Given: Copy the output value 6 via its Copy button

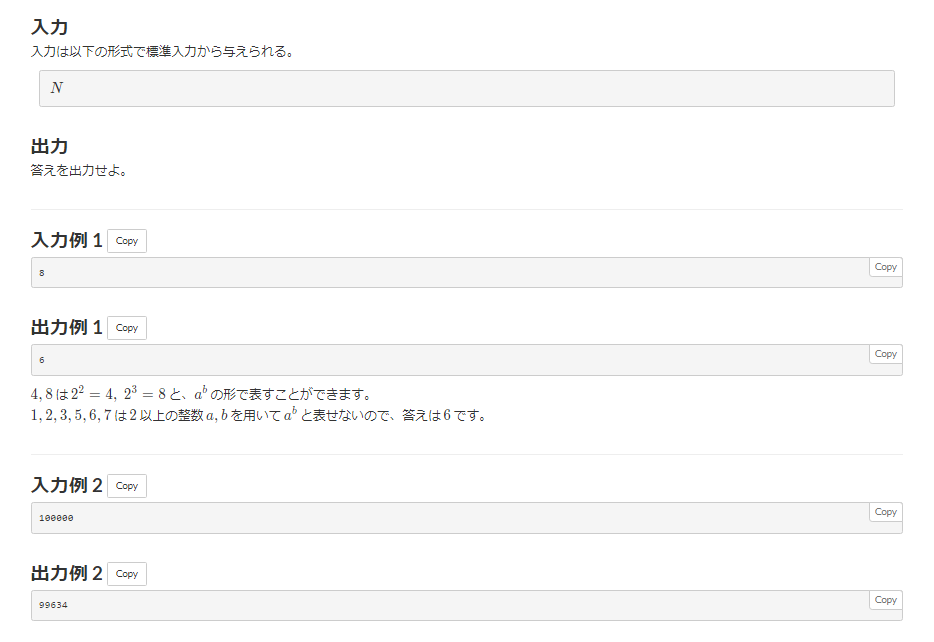Looking at the screenshot, I should (884, 354).
